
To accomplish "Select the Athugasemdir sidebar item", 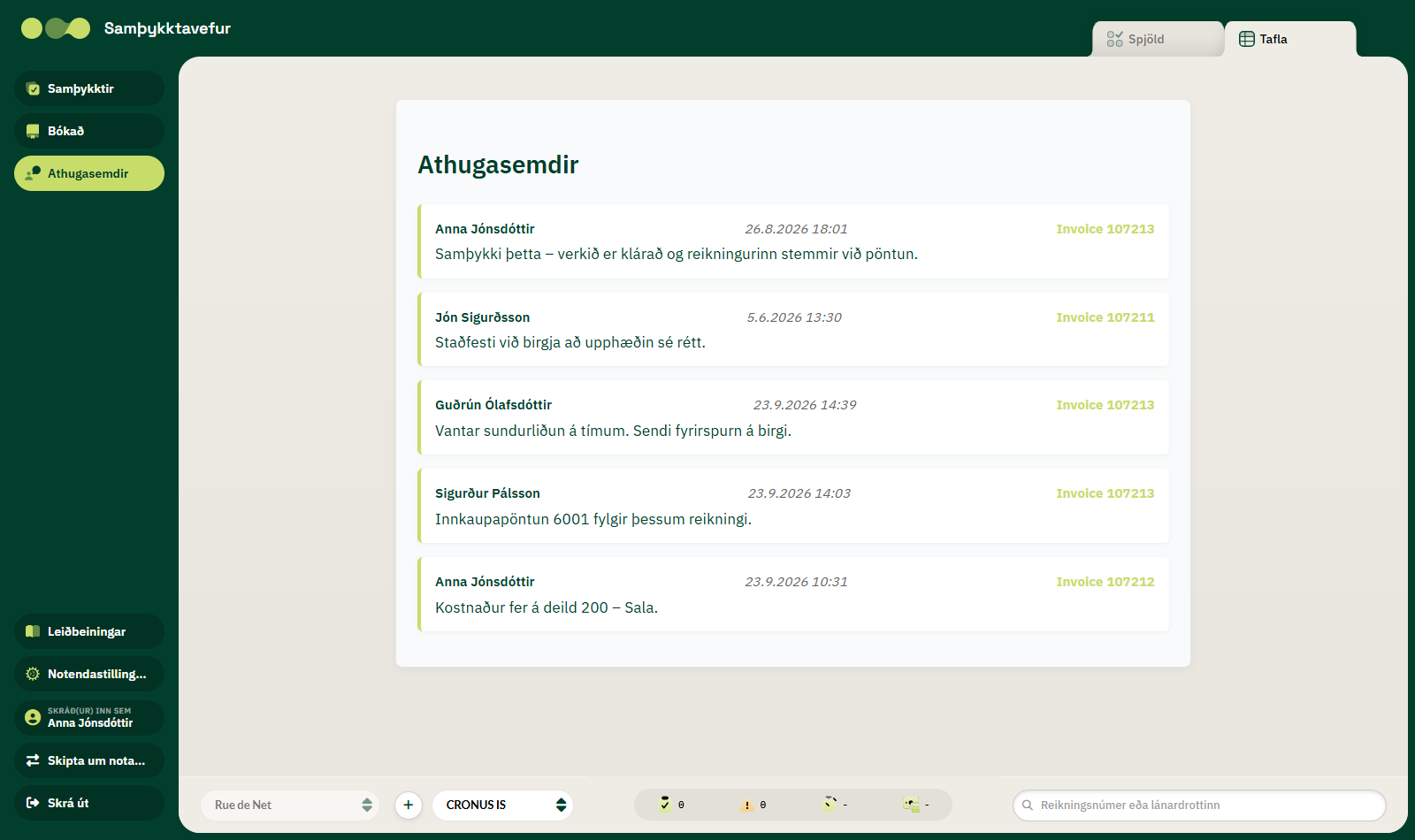I will [89, 173].
